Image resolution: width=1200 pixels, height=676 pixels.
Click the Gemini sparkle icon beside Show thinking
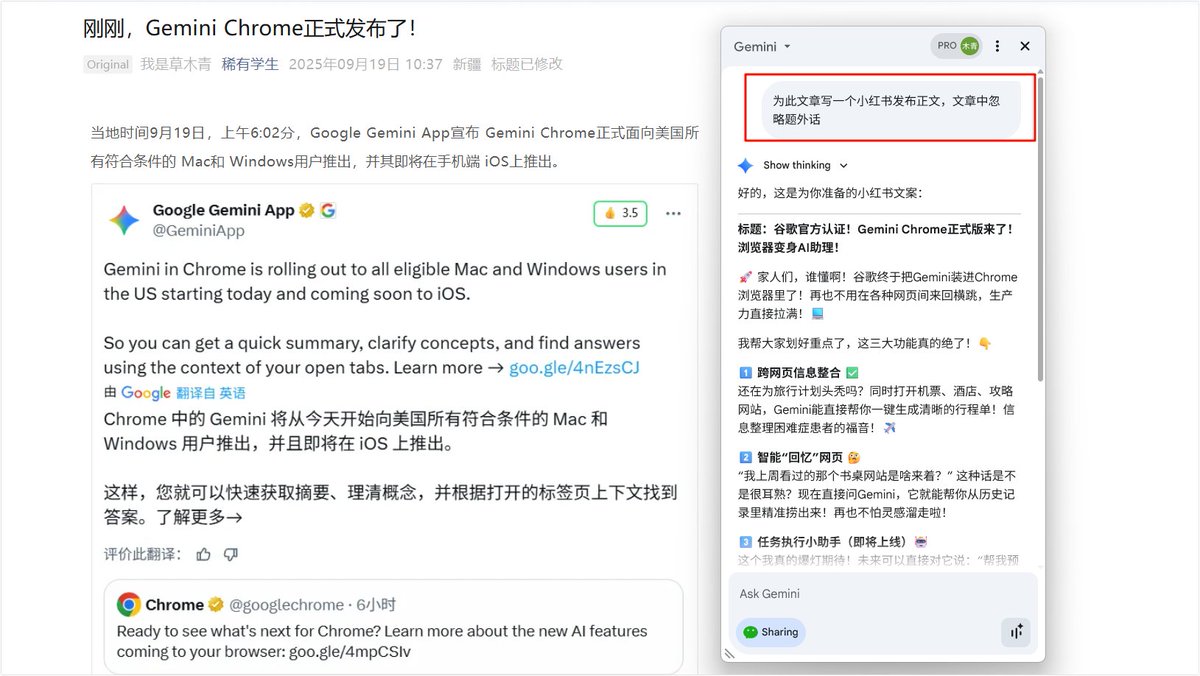pyautogui.click(x=745, y=166)
